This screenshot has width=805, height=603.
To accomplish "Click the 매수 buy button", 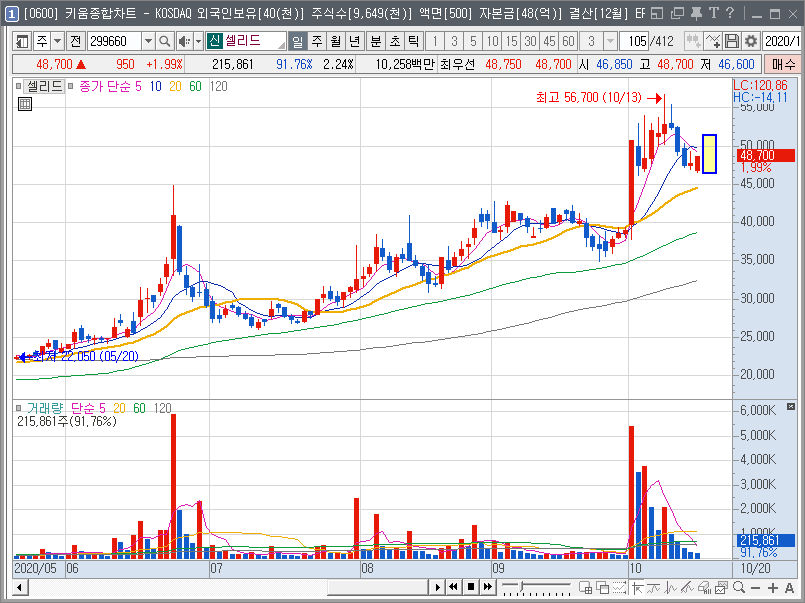I will (x=783, y=65).
